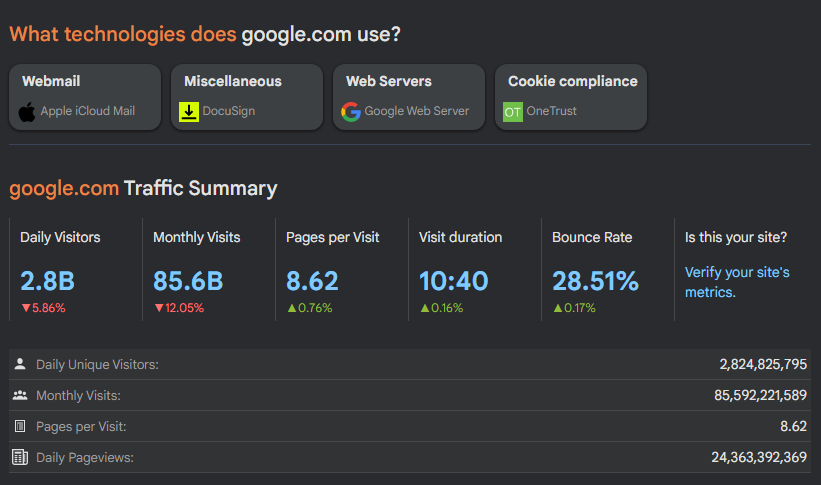Click the red down arrow under Monthly Visits

[x=159, y=308]
